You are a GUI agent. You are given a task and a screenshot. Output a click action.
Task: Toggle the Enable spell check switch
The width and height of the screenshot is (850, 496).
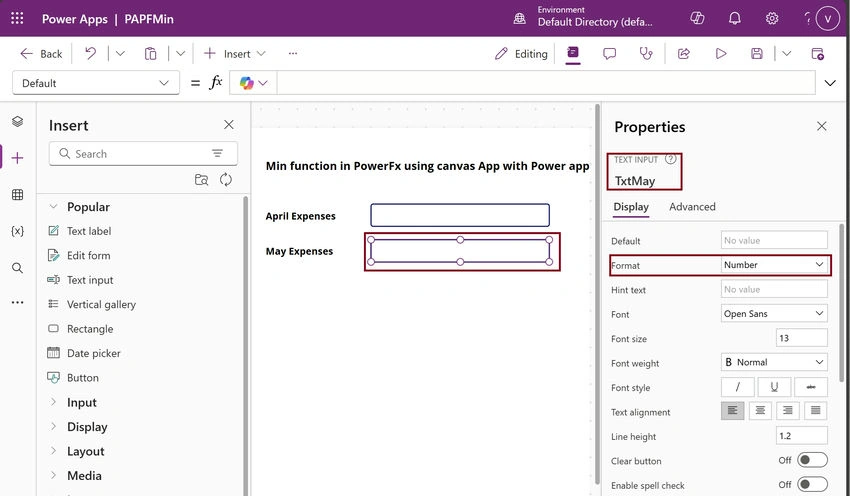coord(812,485)
